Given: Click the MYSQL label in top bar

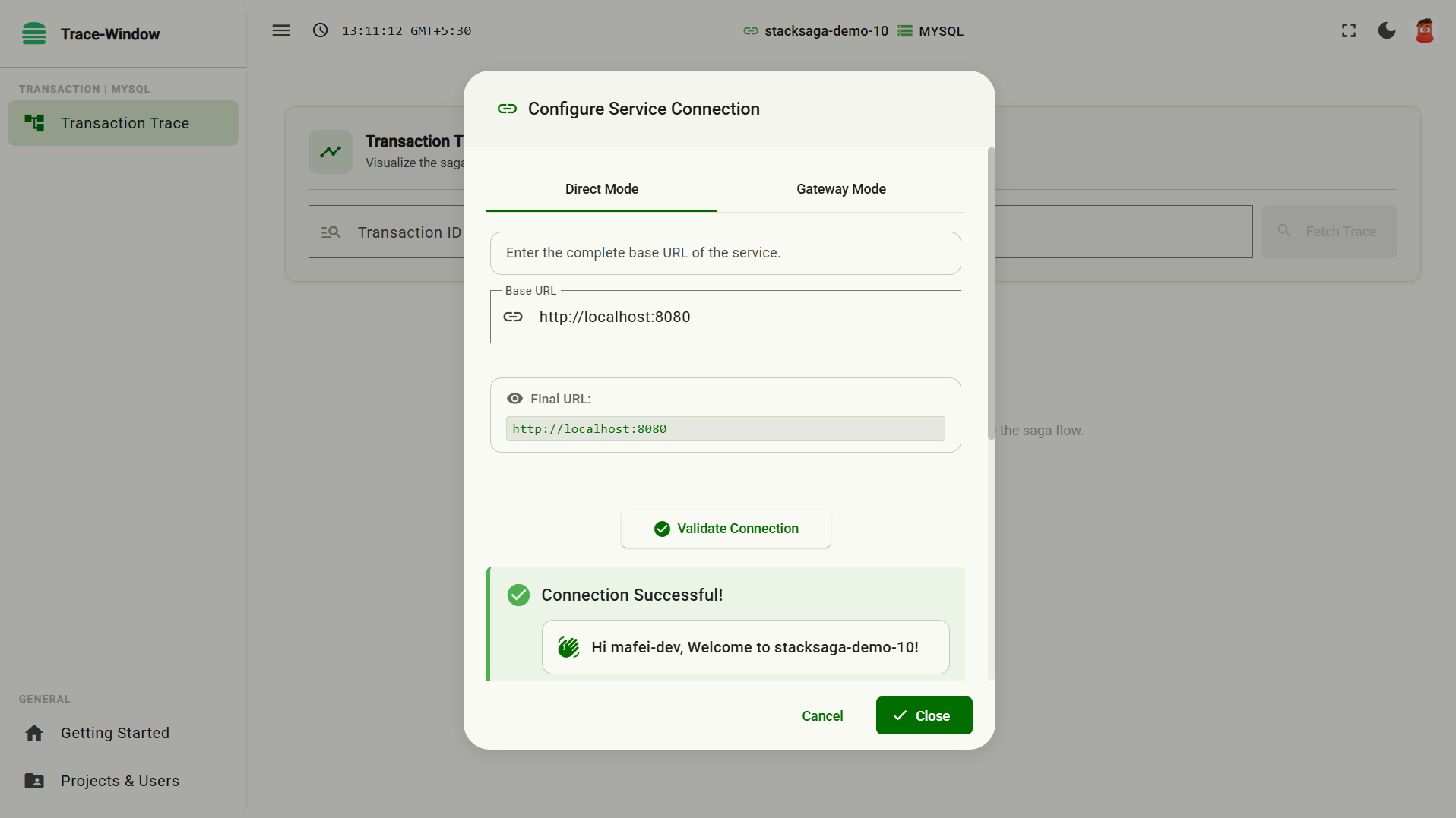Looking at the screenshot, I should point(941,31).
